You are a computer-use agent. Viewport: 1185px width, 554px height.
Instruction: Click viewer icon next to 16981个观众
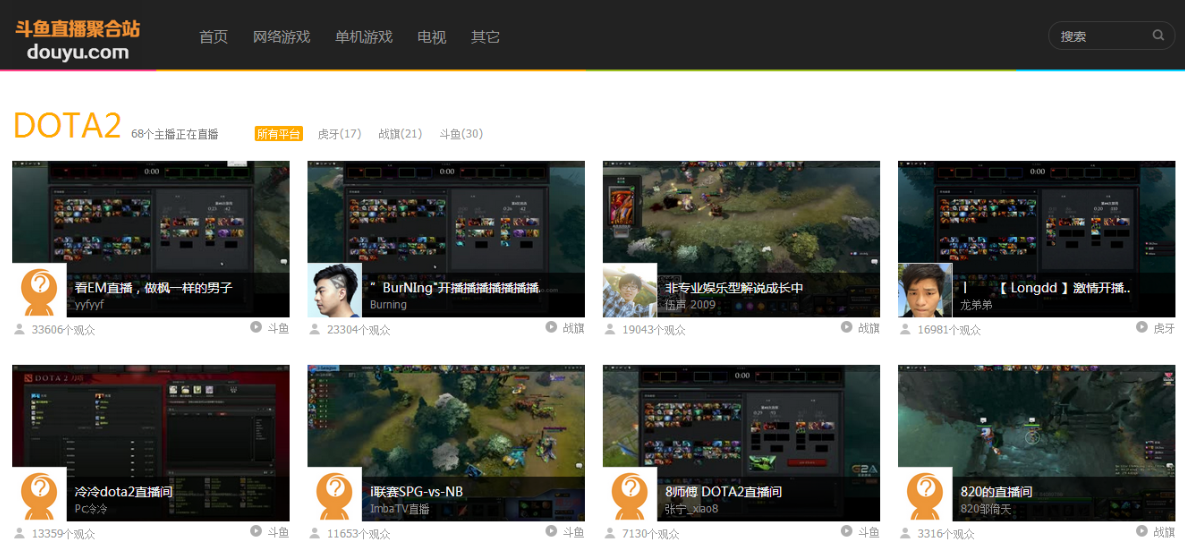(x=905, y=330)
